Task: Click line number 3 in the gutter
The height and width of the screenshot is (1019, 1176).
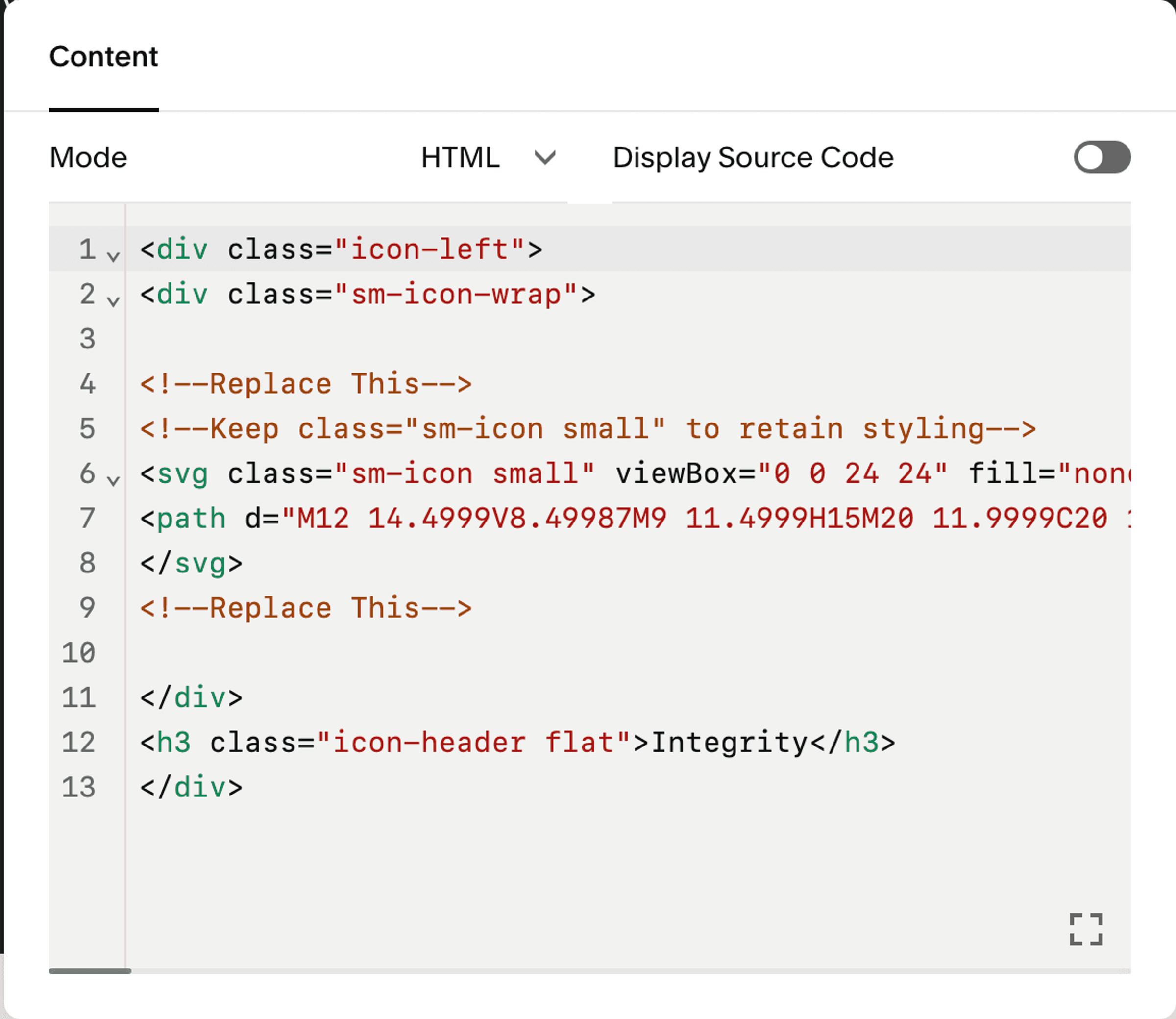Action: [x=88, y=339]
